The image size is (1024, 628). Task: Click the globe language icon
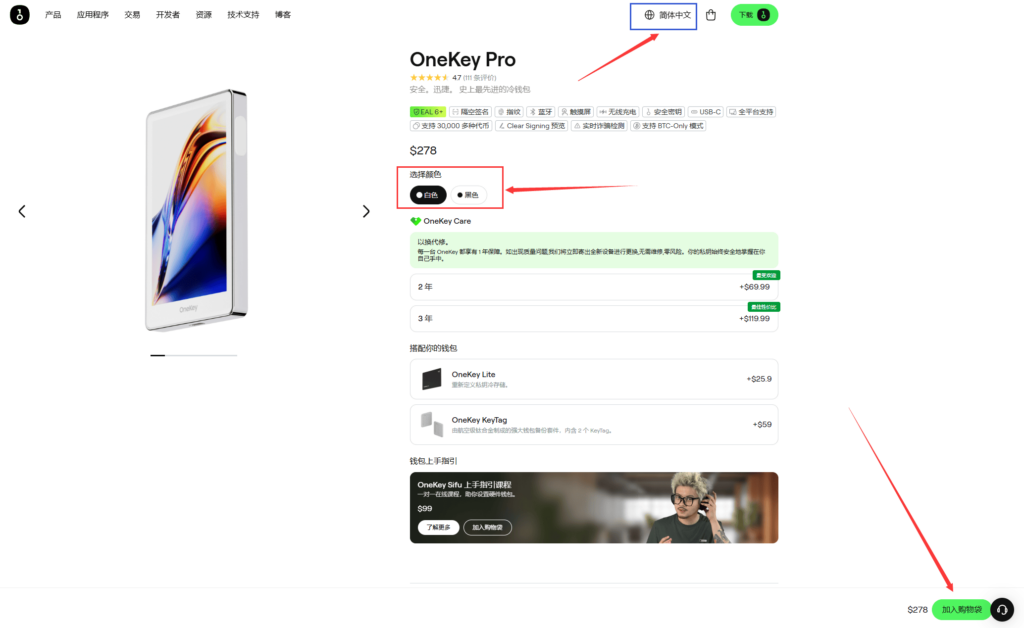coord(649,15)
